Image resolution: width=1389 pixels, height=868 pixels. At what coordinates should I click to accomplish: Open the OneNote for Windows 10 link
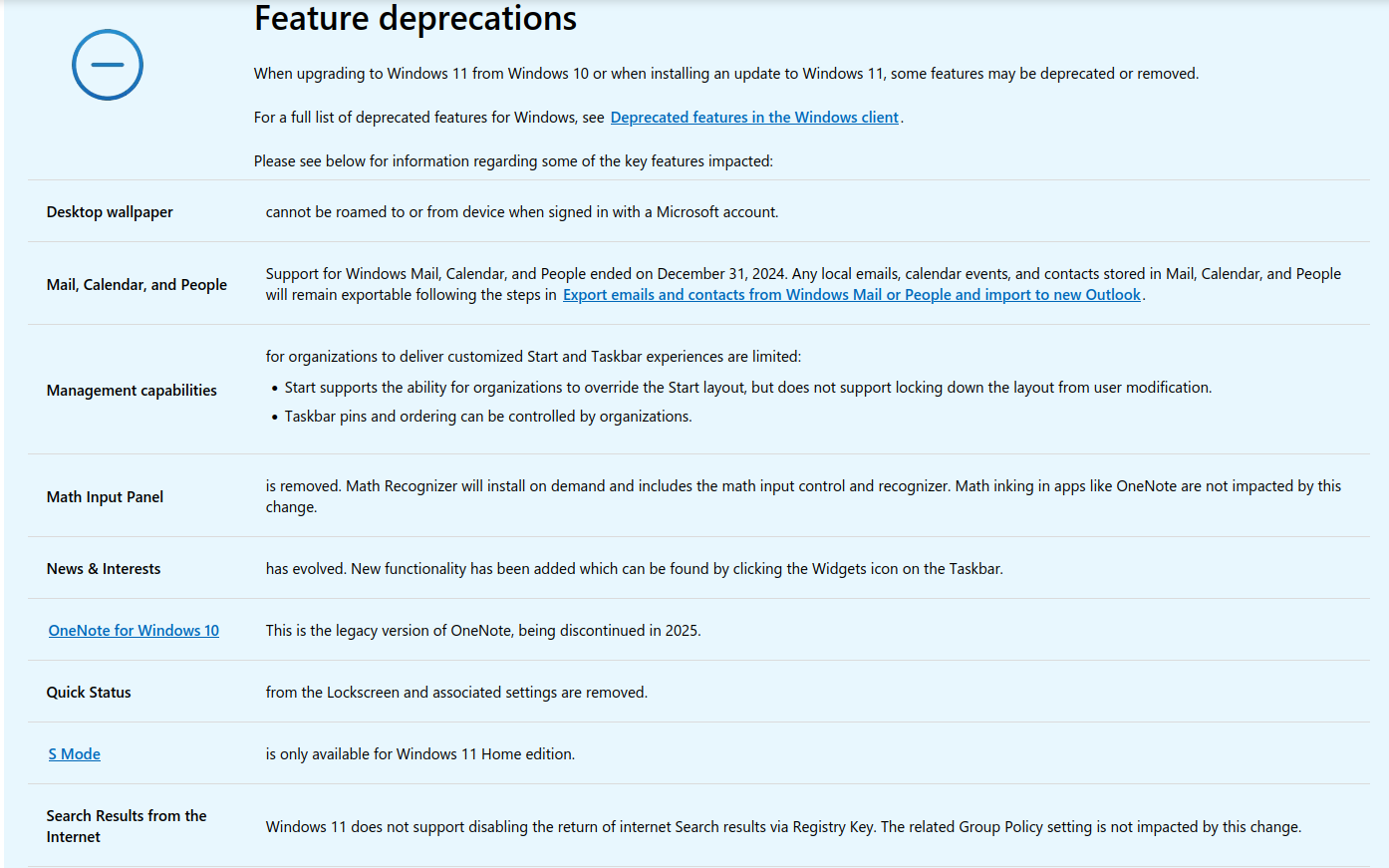point(134,631)
